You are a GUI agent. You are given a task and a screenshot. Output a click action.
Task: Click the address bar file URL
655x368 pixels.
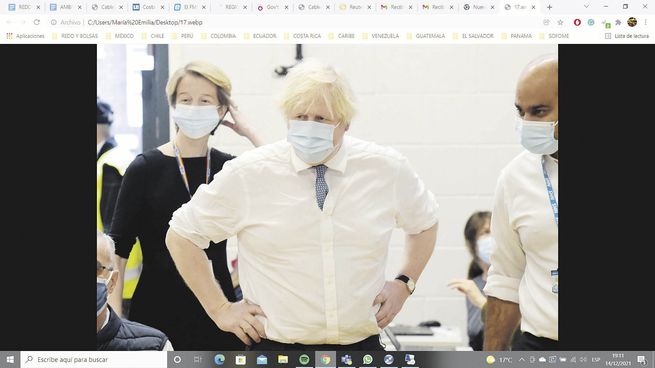coord(145,22)
